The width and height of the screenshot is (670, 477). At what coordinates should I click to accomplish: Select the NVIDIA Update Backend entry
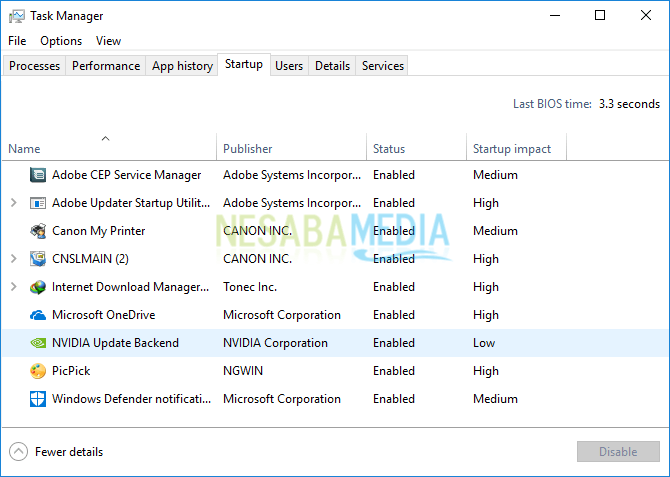pyautogui.click(x=335, y=343)
